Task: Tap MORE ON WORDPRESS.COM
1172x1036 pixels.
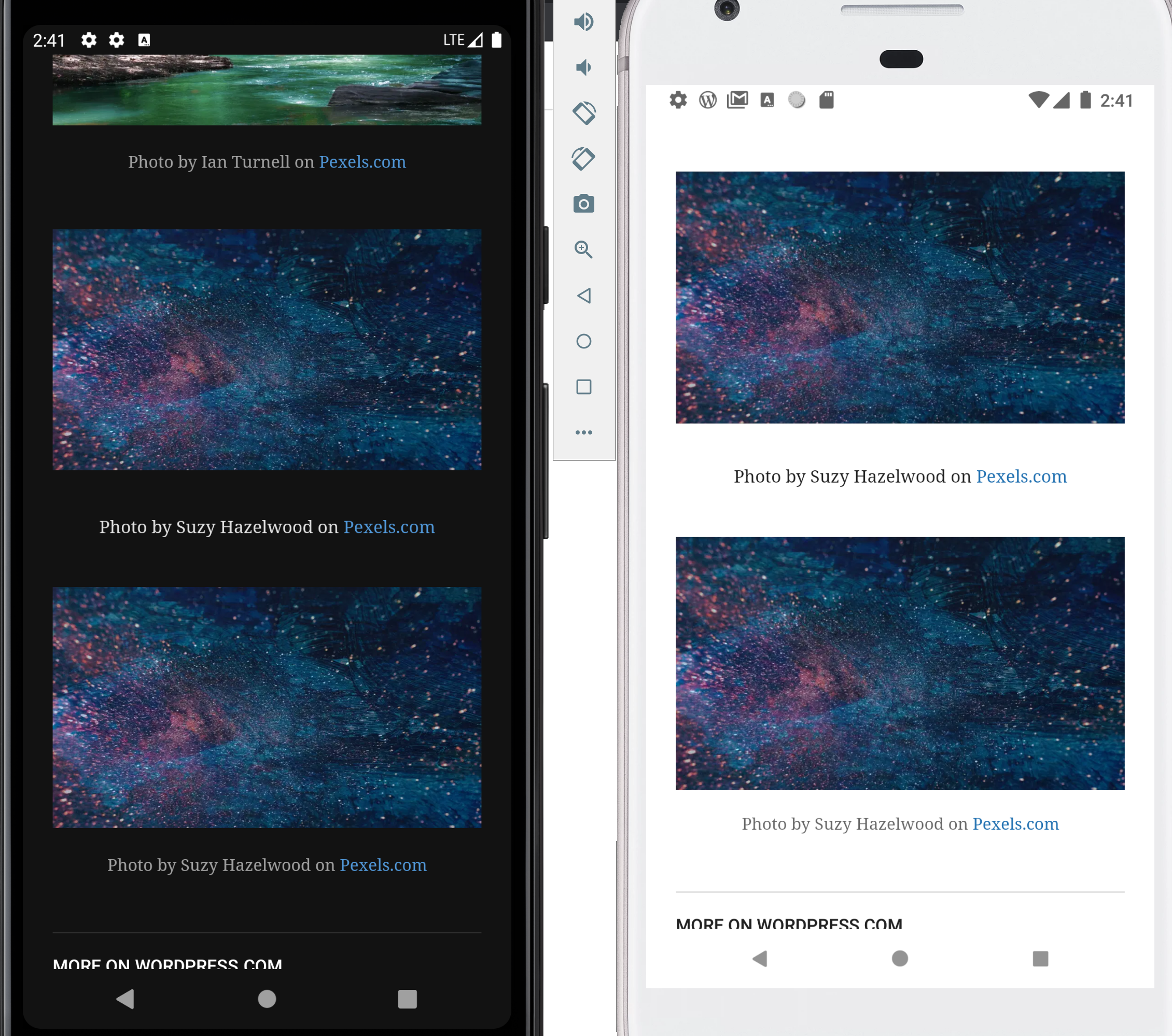Action: pyautogui.click(x=168, y=965)
